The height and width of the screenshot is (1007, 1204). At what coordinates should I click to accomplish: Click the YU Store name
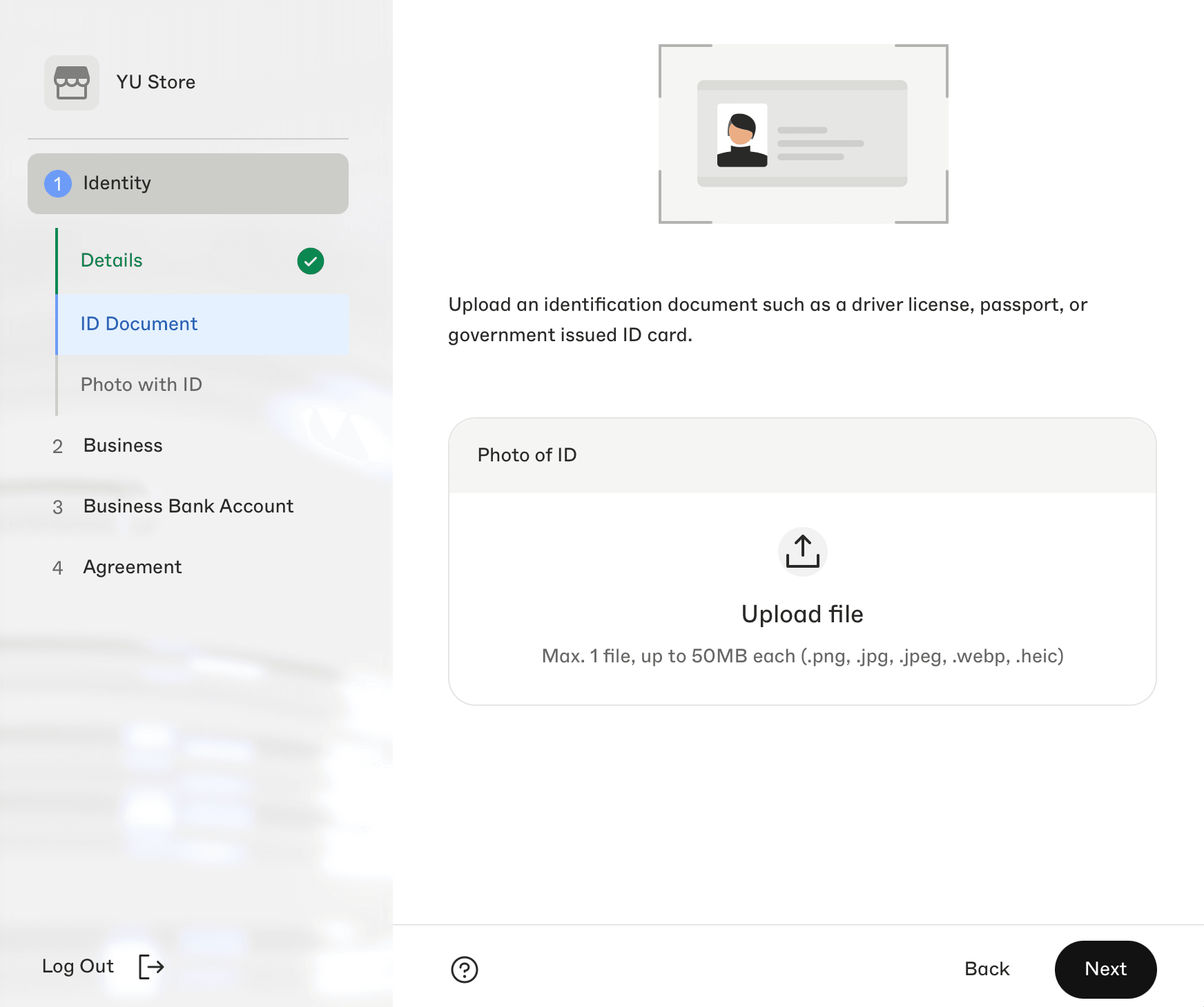pos(156,82)
